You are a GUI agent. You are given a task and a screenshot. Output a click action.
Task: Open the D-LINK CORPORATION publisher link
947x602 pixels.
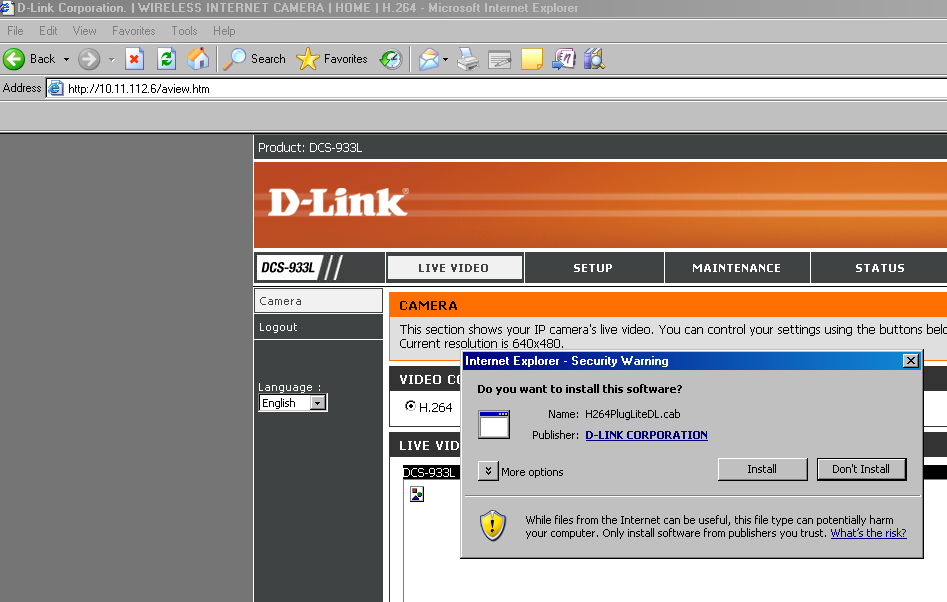(646, 435)
